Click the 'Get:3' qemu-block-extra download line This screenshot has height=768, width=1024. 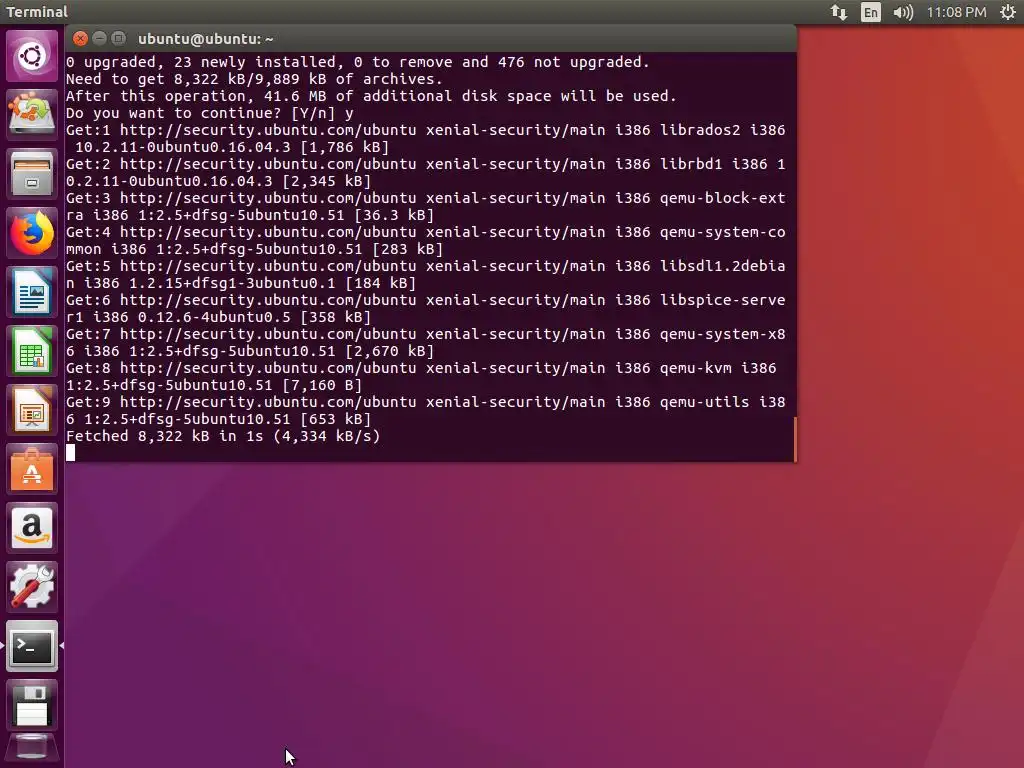425,206
